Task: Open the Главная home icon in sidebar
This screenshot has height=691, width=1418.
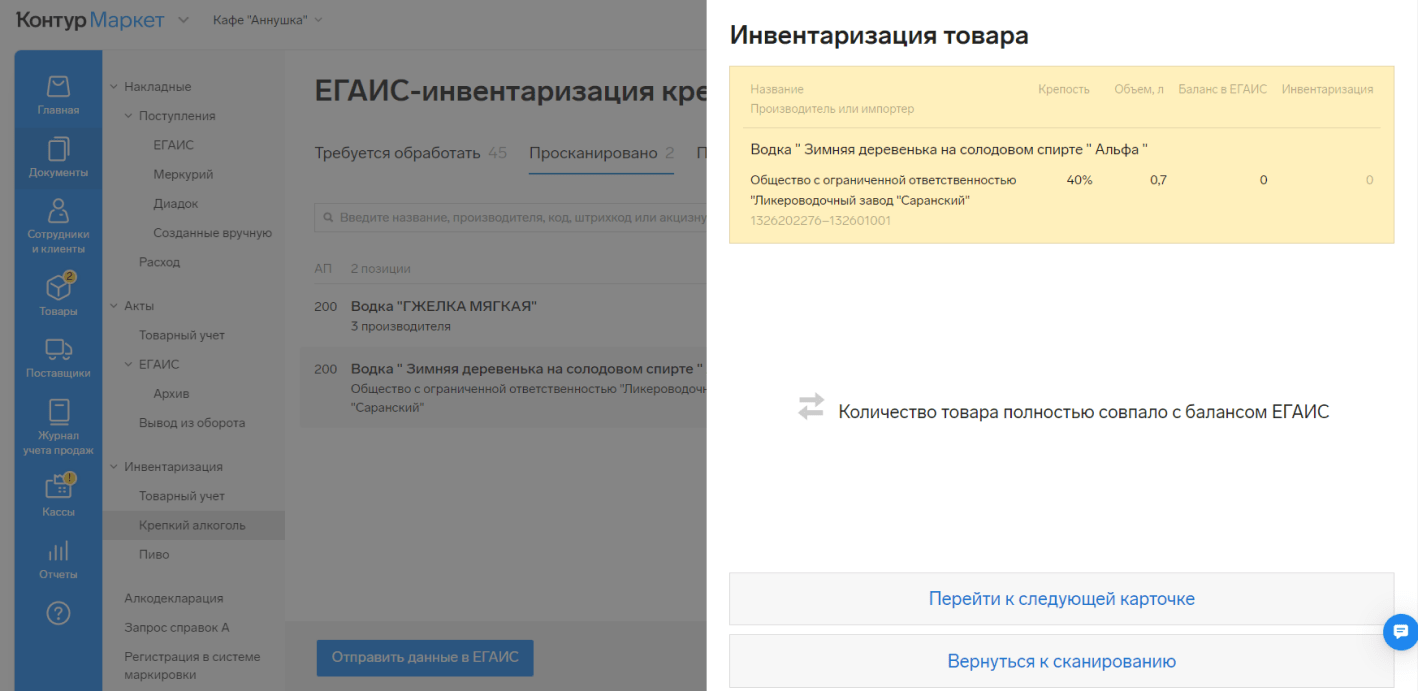Action: click(x=58, y=95)
